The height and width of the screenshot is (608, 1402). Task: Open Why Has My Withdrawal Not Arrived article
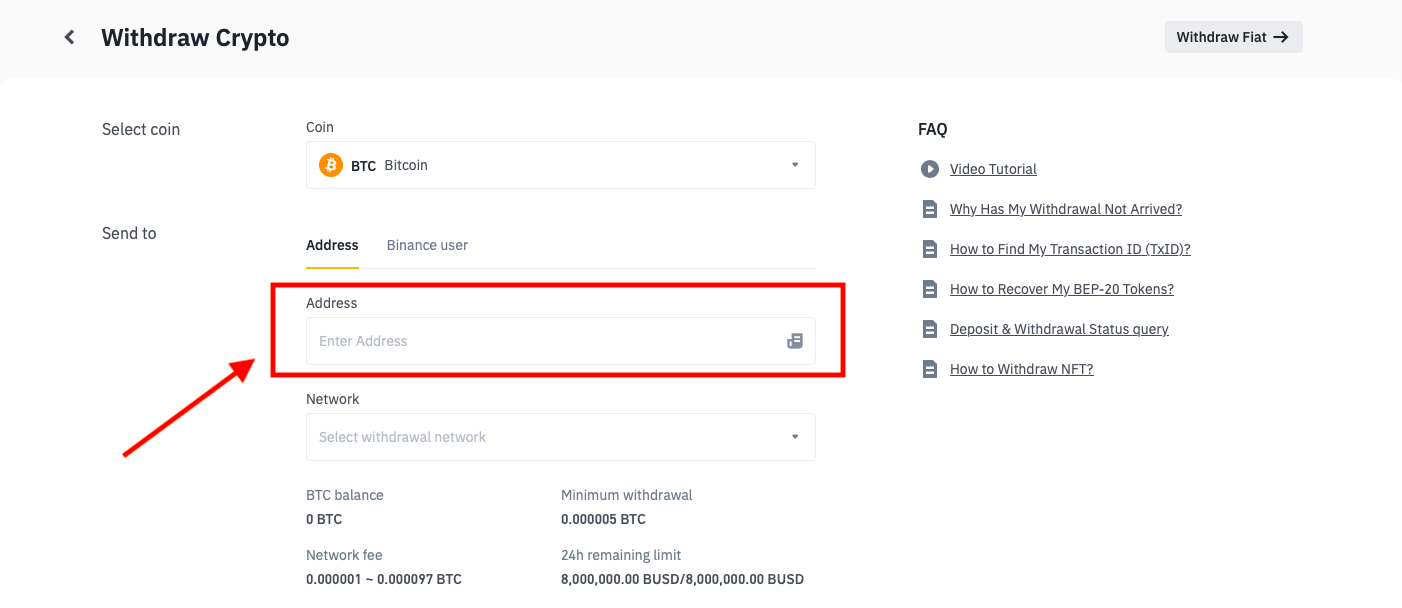(1066, 208)
